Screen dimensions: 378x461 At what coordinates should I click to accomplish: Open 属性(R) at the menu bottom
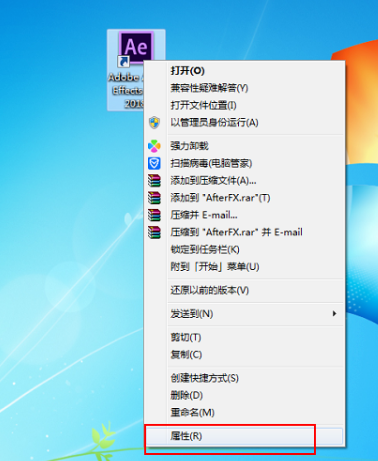pyautogui.click(x=244, y=436)
